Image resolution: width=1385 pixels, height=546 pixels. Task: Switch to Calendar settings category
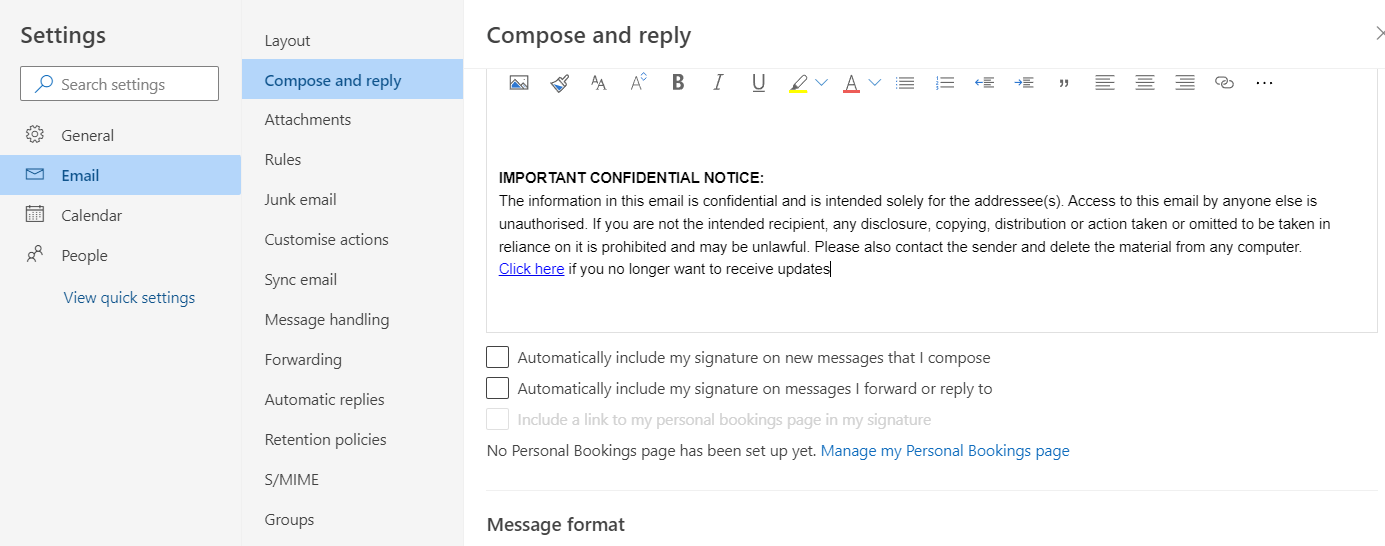tap(91, 215)
